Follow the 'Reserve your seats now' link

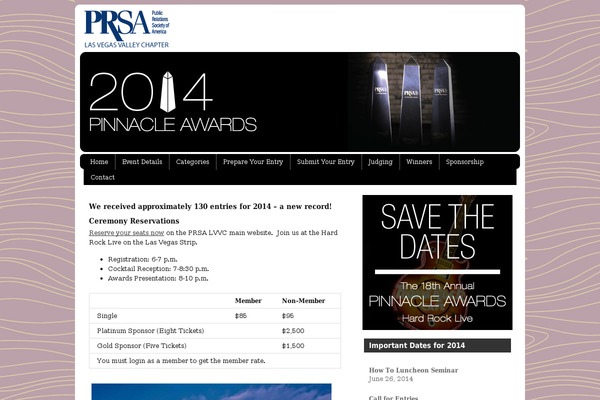pos(126,233)
